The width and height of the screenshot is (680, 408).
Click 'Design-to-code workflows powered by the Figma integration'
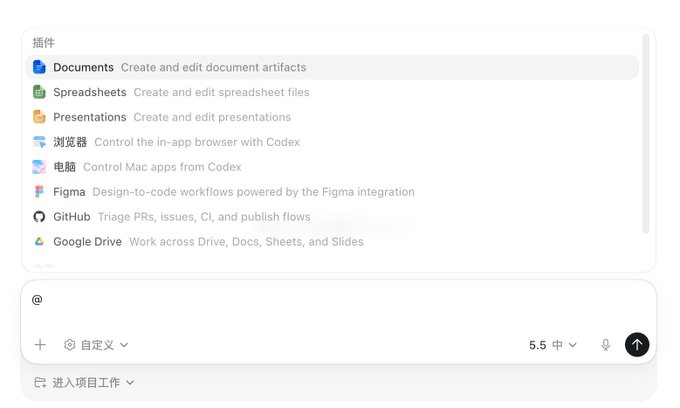pos(253,192)
